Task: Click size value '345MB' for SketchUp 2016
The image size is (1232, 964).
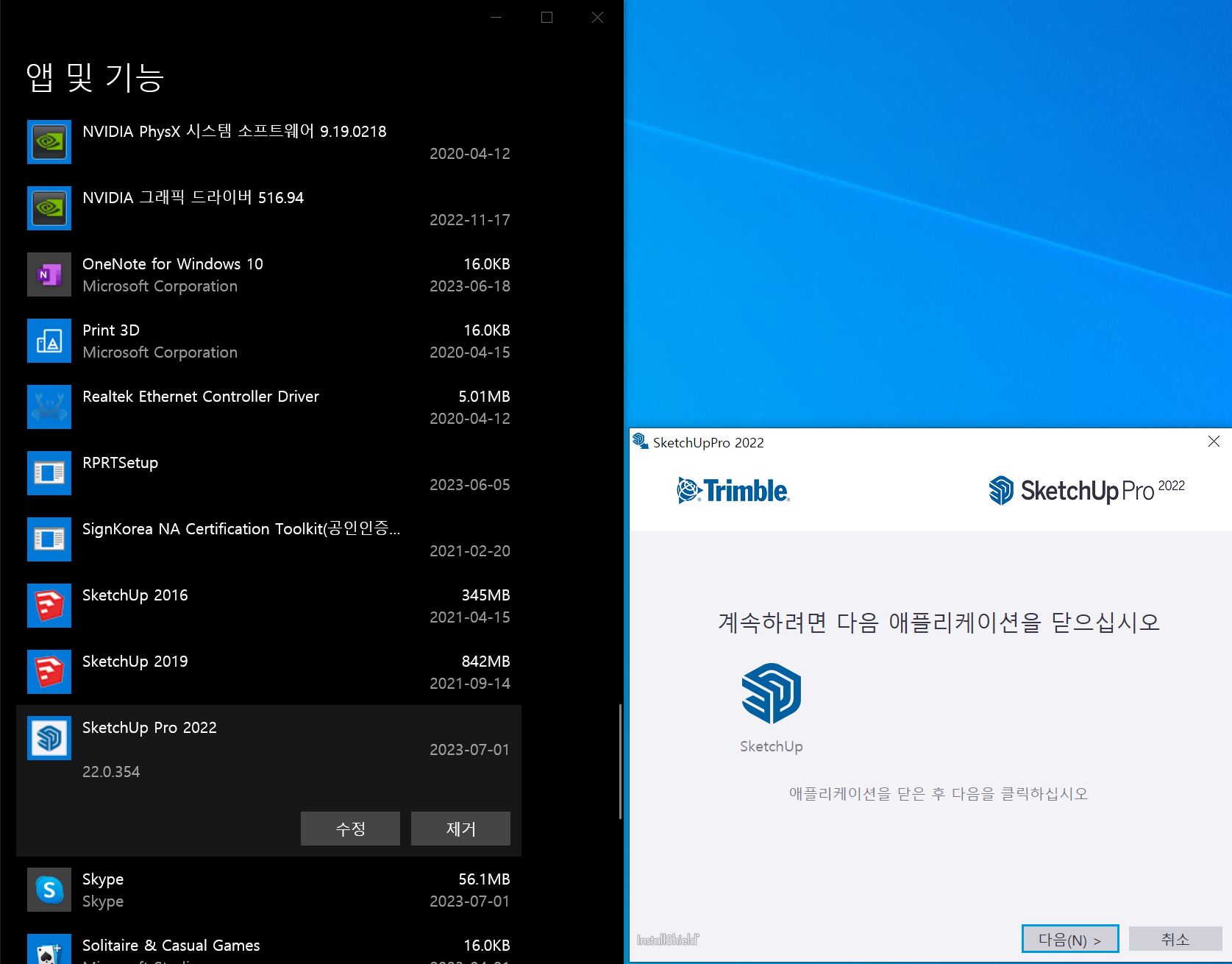Action: click(x=485, y=595)
